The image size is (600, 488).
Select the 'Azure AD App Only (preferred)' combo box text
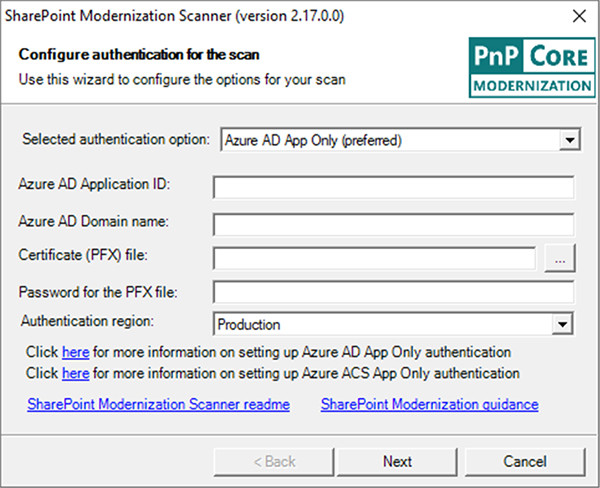tap(313, 140)
